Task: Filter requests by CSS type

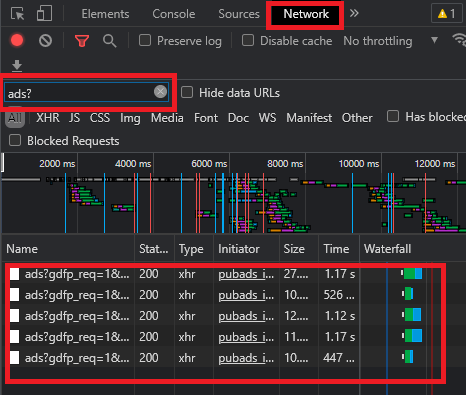Action: point(100,118)
